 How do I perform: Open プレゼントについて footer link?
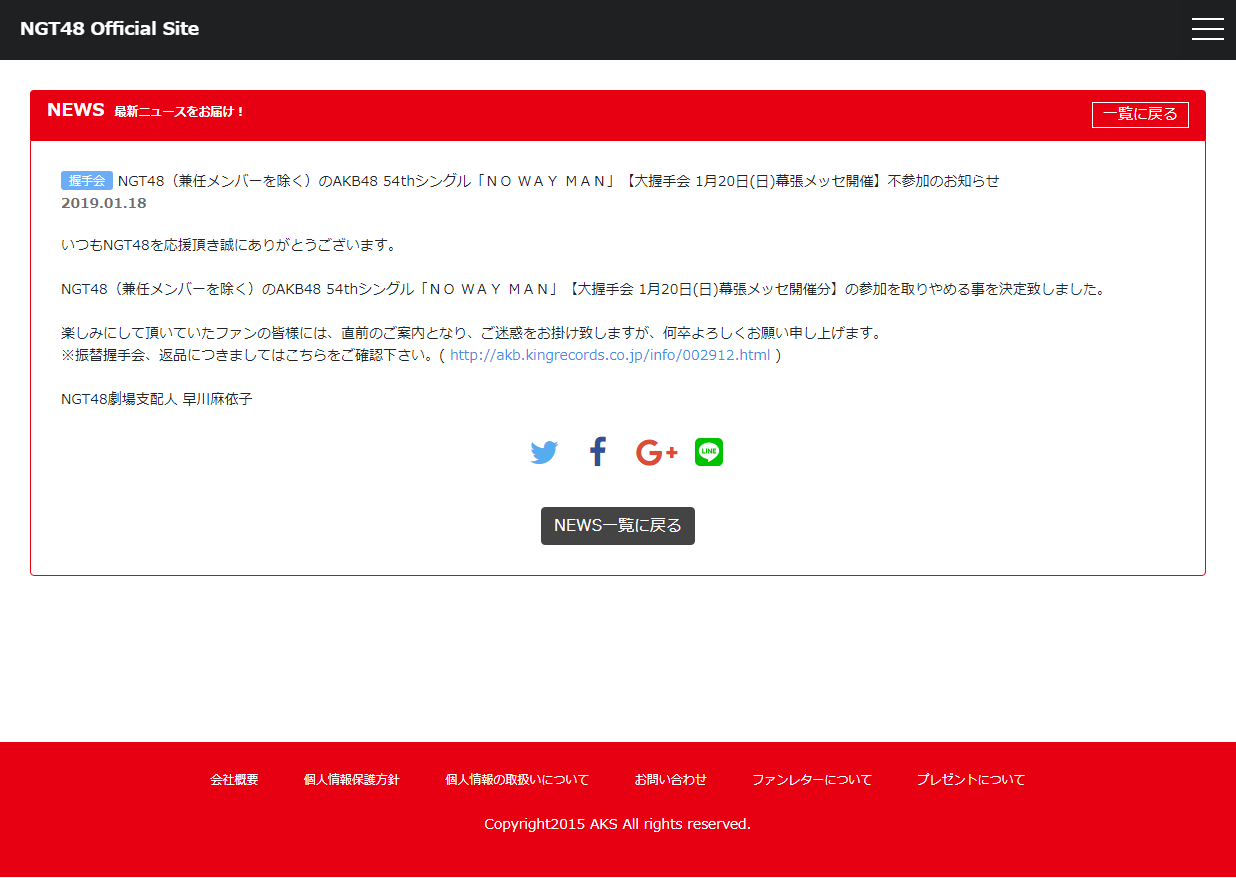[971, 780]
